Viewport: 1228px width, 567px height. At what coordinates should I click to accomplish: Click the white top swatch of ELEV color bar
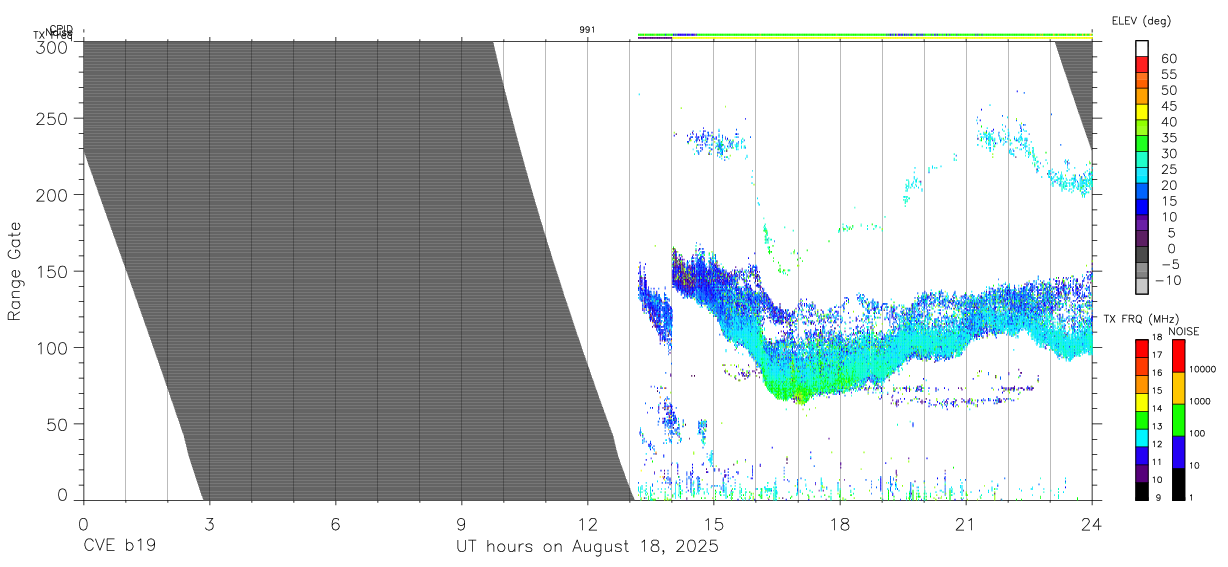point(1142,48)
